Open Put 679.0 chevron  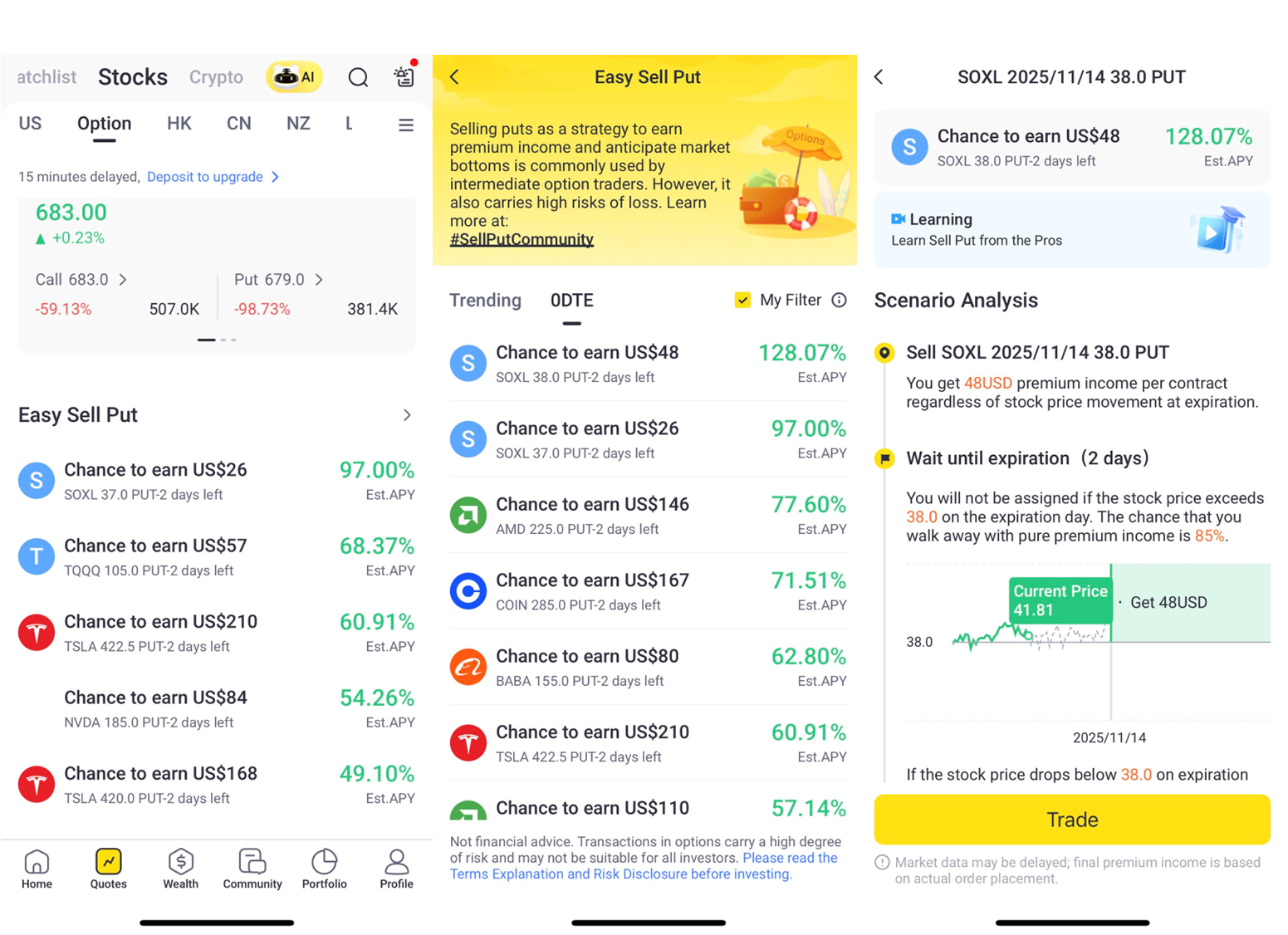click(319, 280)
